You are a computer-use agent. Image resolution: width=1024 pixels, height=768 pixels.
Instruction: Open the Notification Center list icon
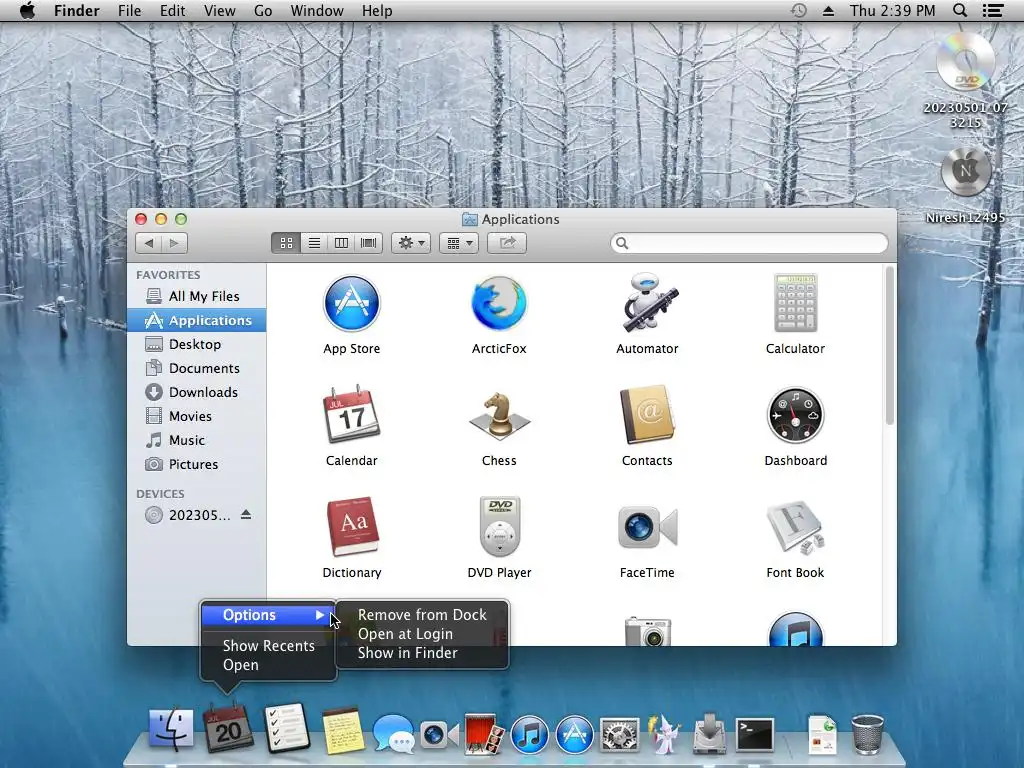point(993,10)
